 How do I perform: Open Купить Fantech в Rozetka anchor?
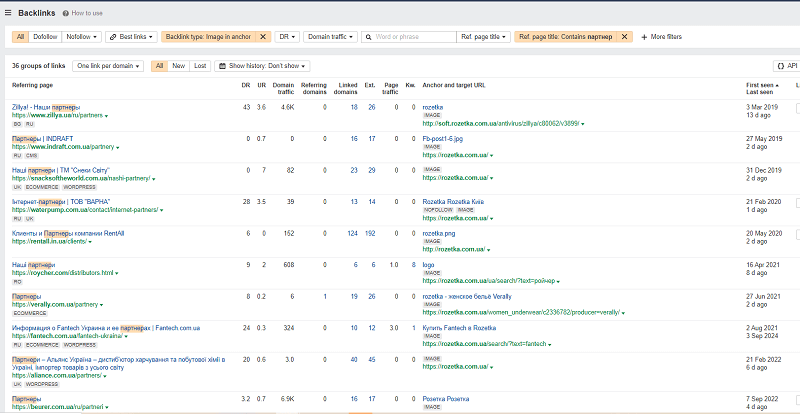click(459, 328)
